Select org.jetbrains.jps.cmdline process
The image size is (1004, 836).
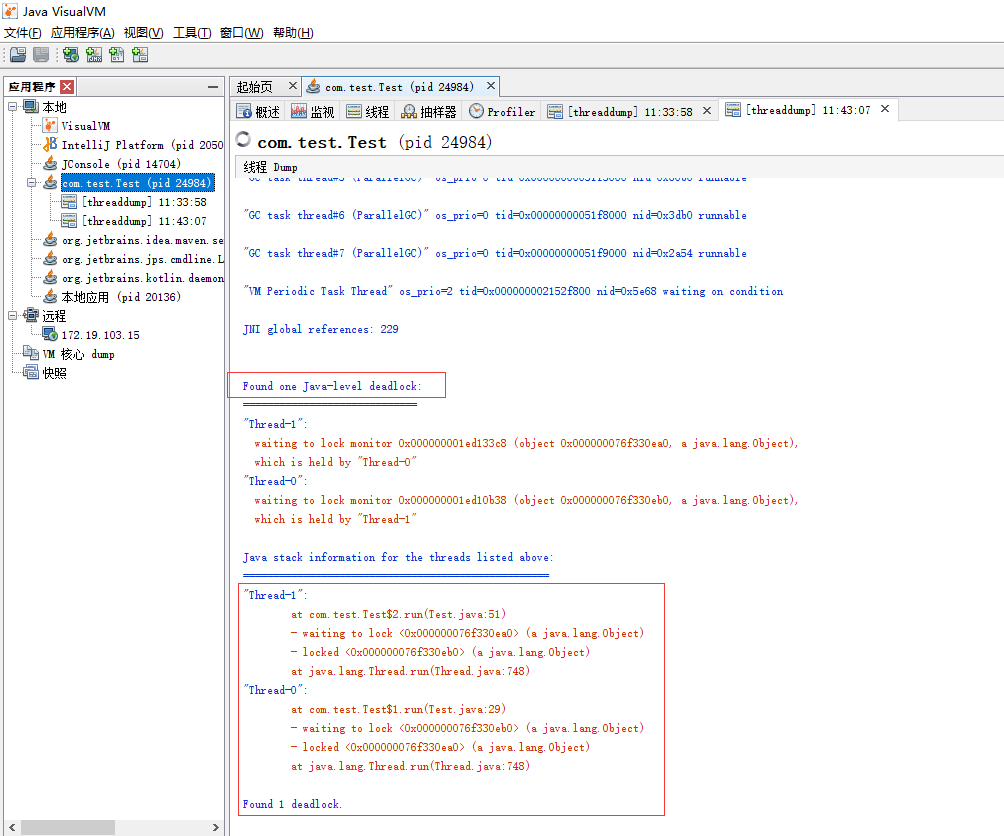coord(142,259)
